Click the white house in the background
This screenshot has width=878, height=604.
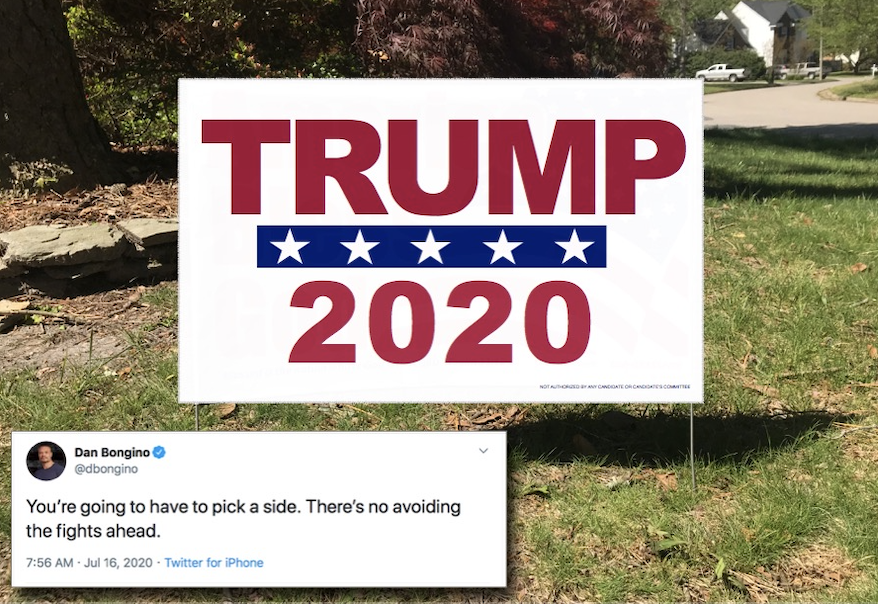[765, 31]
